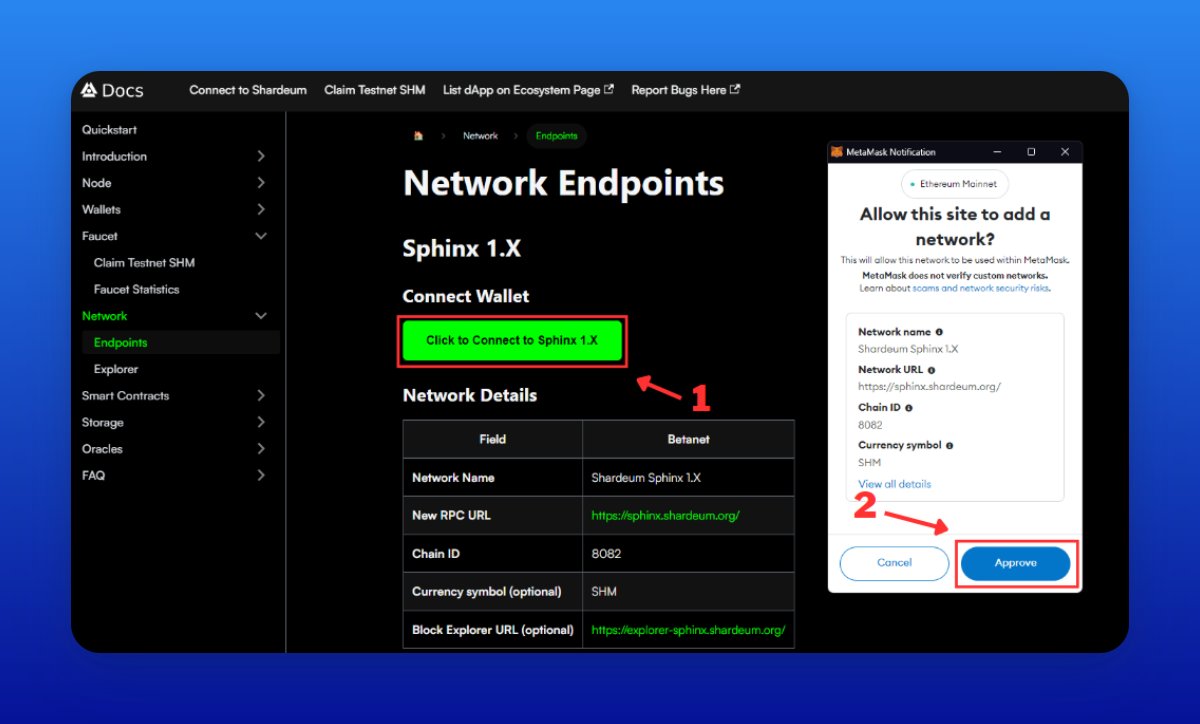Open List dApp on Ecosystem Page link
Screen dimensions: 1200x724
click(528, 90)
